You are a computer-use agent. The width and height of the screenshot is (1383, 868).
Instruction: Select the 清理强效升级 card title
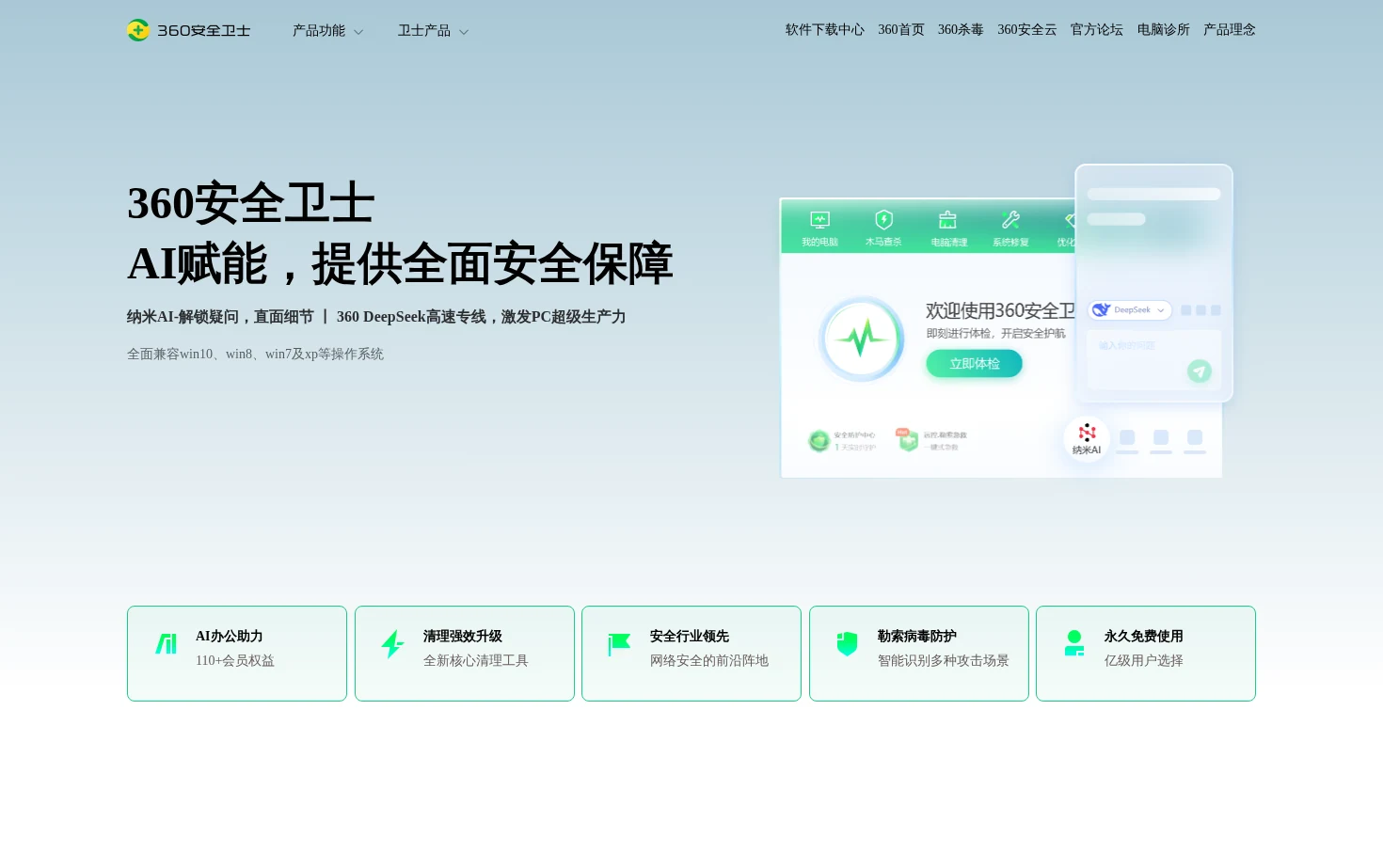(463, 637)
